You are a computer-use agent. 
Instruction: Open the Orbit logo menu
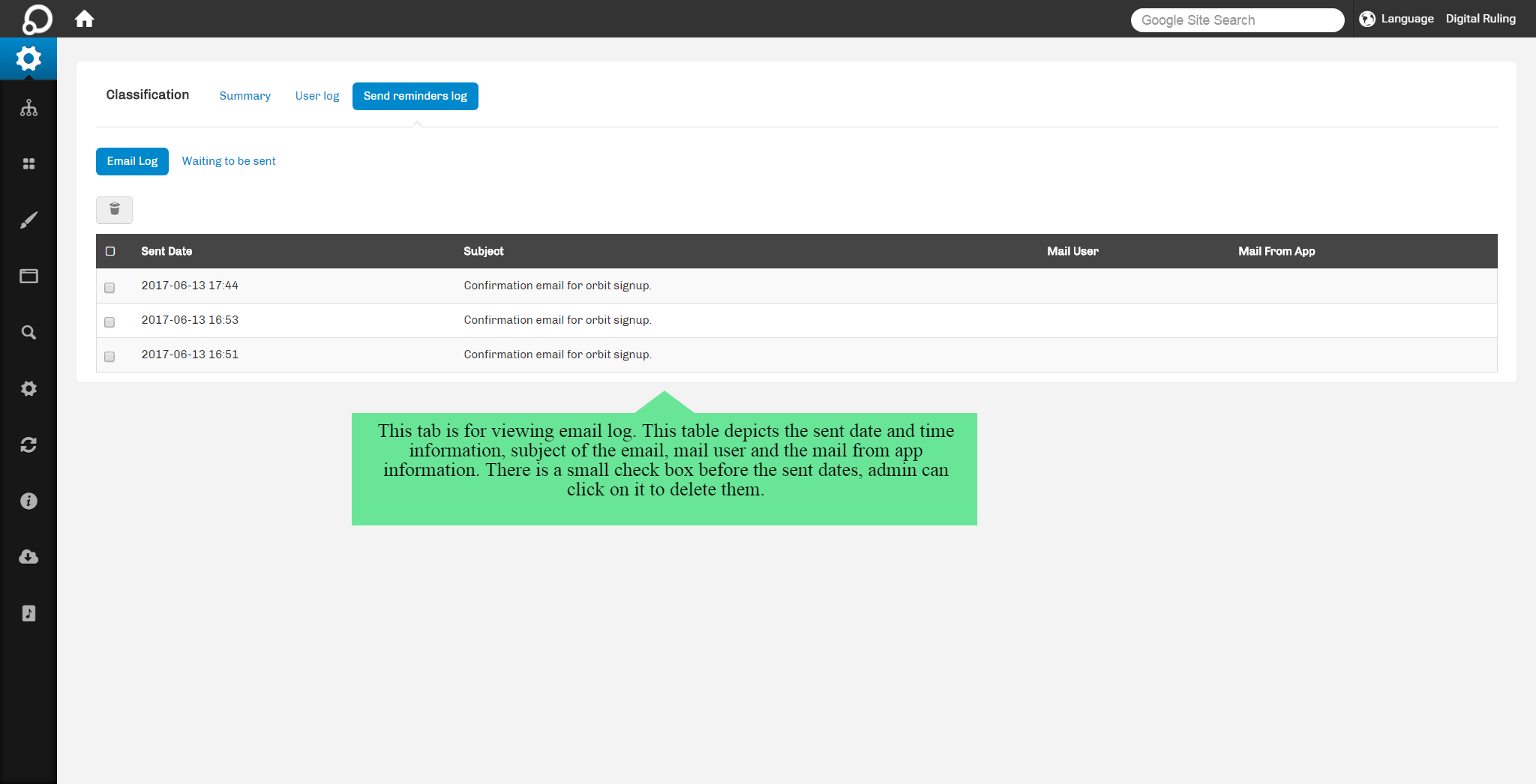[37, 19]
